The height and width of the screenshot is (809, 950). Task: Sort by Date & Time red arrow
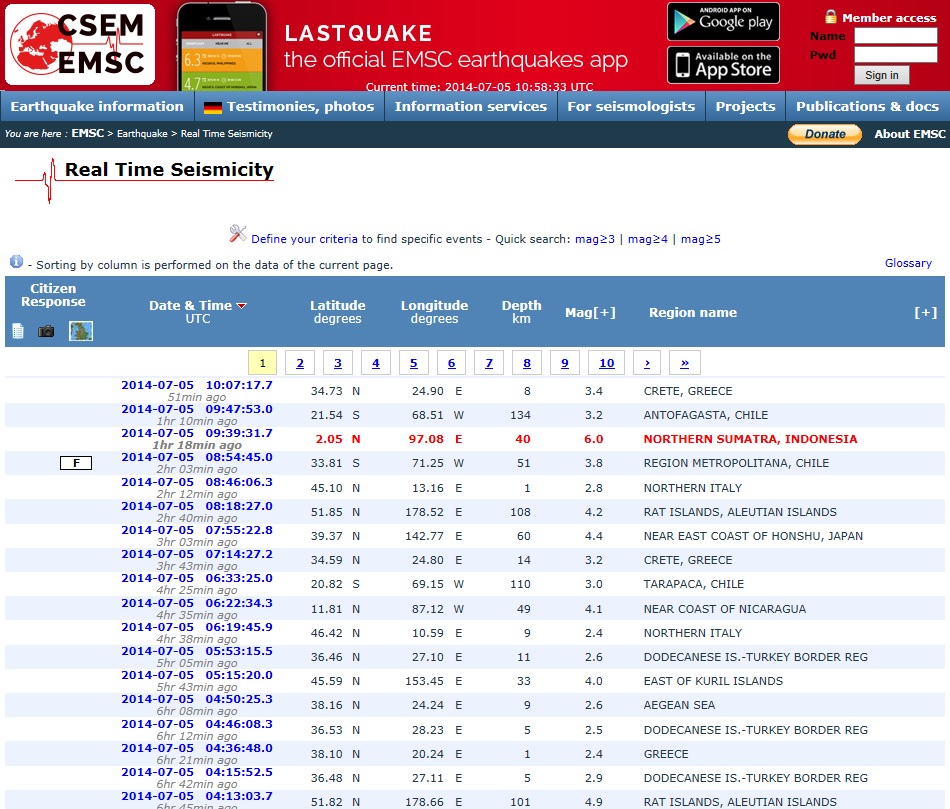[241, 306]
